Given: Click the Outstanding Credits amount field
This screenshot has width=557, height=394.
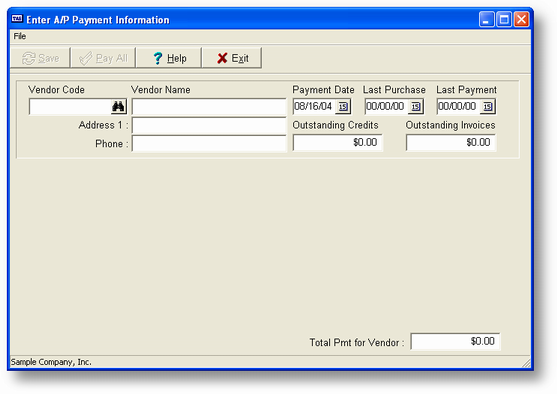Looking at the screenshot, I should pos(337,142).
